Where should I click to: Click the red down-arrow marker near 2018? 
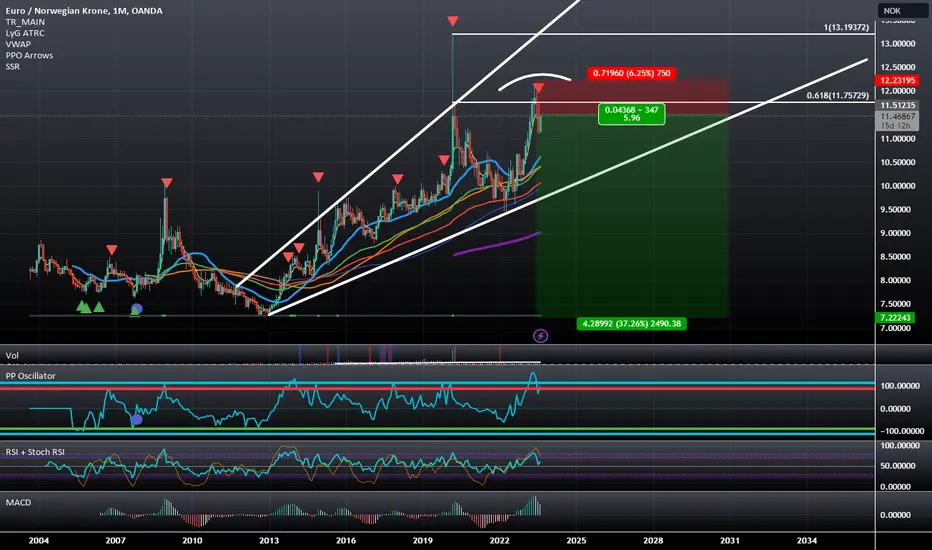click(x=398, y=178)
